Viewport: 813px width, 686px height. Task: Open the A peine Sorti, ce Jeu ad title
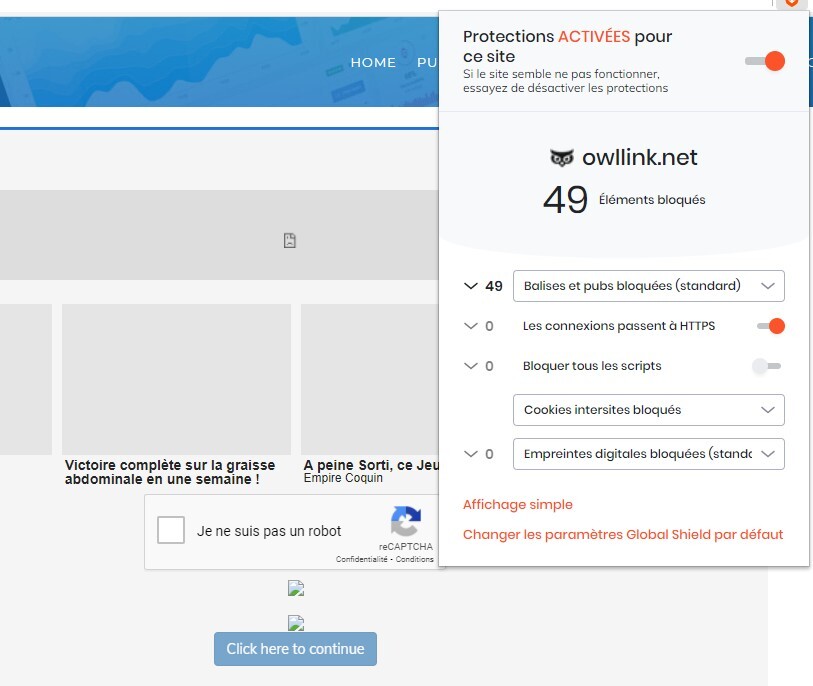click(x=371, y=465)
